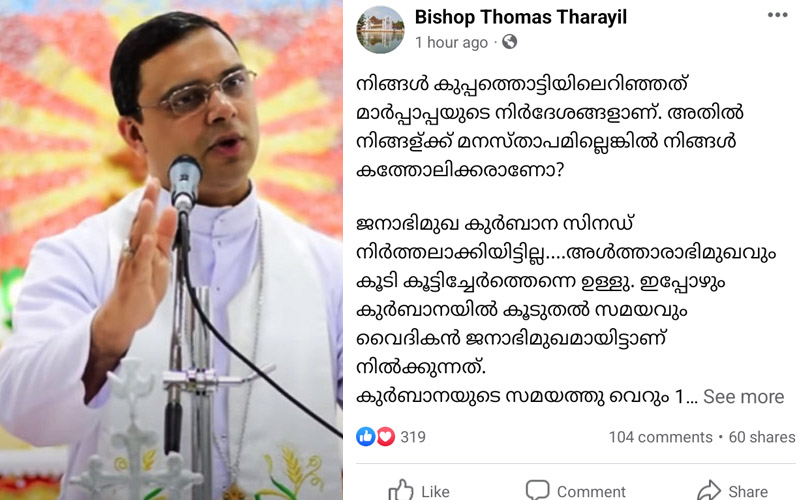Click the first Malayalam paragraph of post
The image size is (800, 500).
(x=549, y=127)
